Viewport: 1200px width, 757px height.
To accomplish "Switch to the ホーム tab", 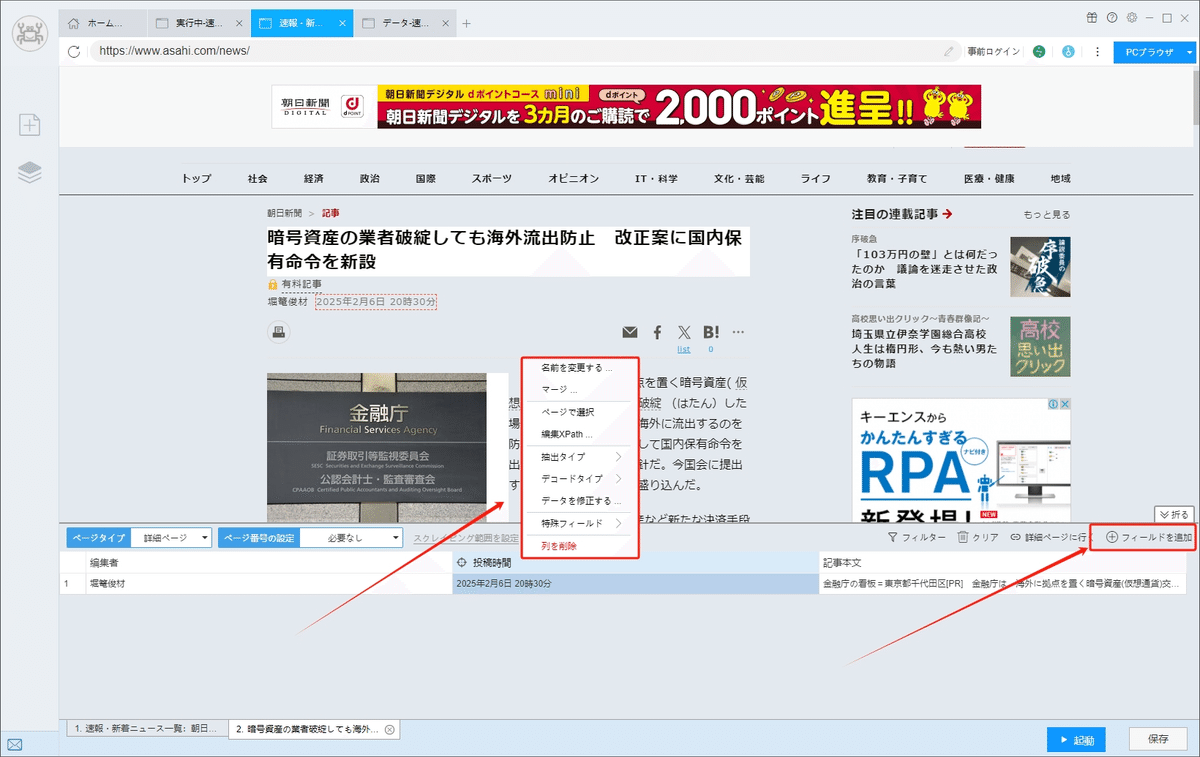I will [x=103, y=23].
